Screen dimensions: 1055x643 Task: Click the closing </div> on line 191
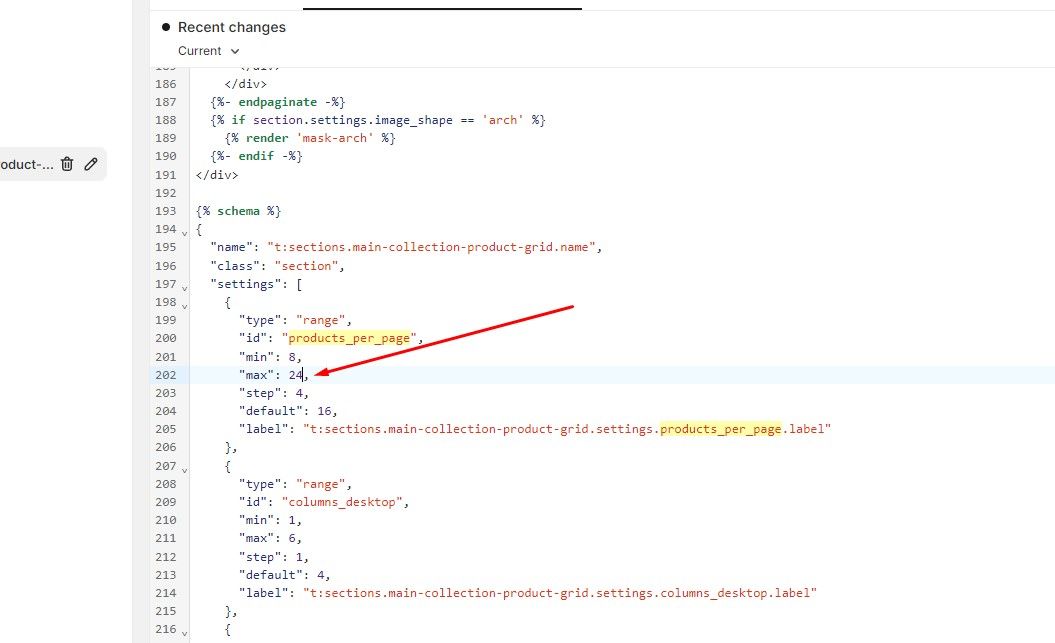tap(217, 175)
